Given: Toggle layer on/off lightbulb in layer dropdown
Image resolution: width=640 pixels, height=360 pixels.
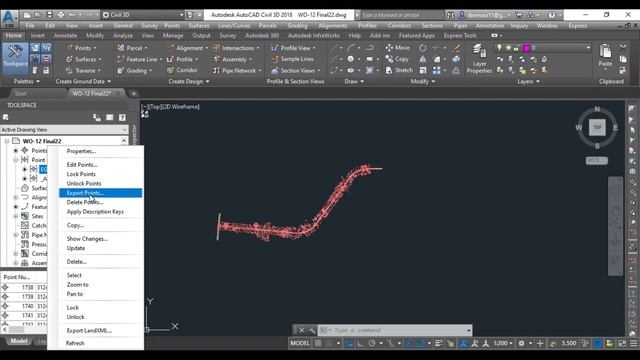Looking at the screenshot, I should click(x=499, y=48).
